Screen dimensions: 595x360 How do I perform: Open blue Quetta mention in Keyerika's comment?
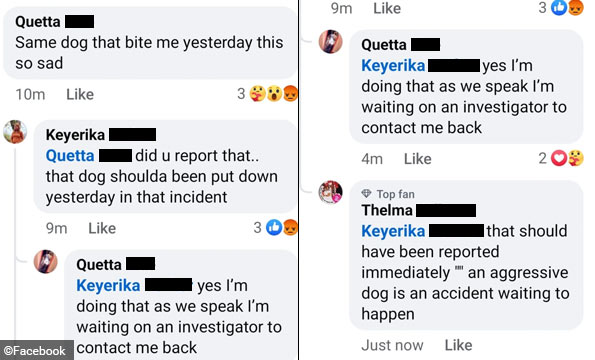[x=70, y=156]
